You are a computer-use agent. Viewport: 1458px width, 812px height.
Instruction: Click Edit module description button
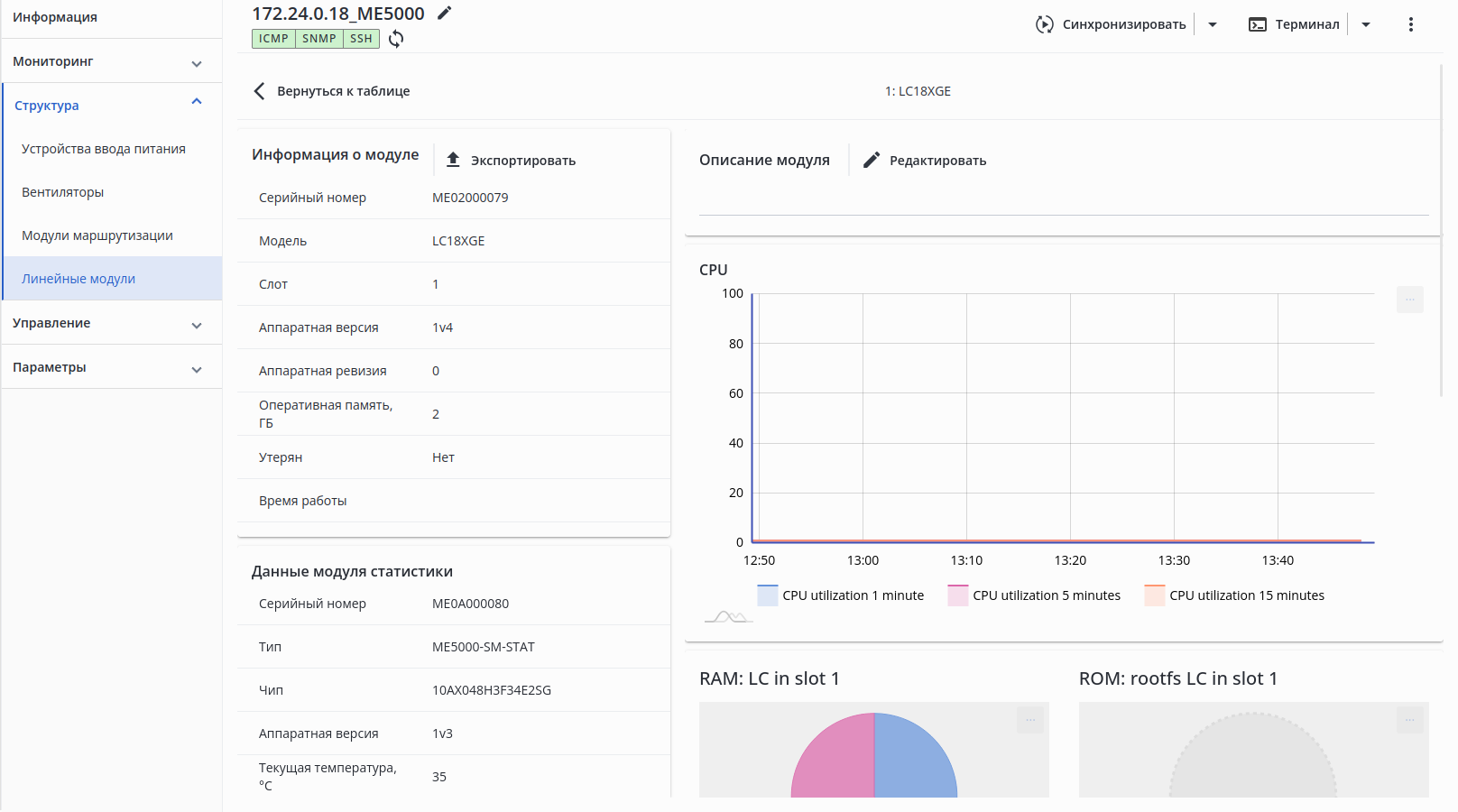pos(925,161)
